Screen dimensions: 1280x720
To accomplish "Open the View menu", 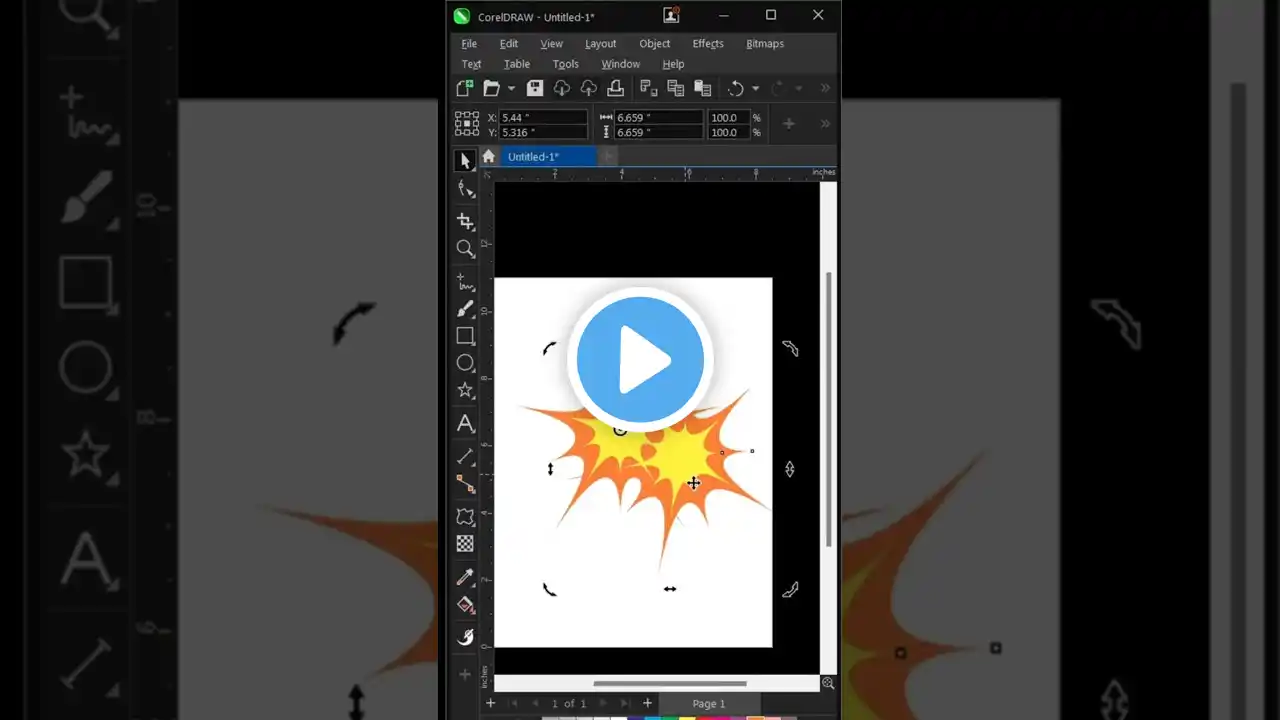I will point(552,44).
